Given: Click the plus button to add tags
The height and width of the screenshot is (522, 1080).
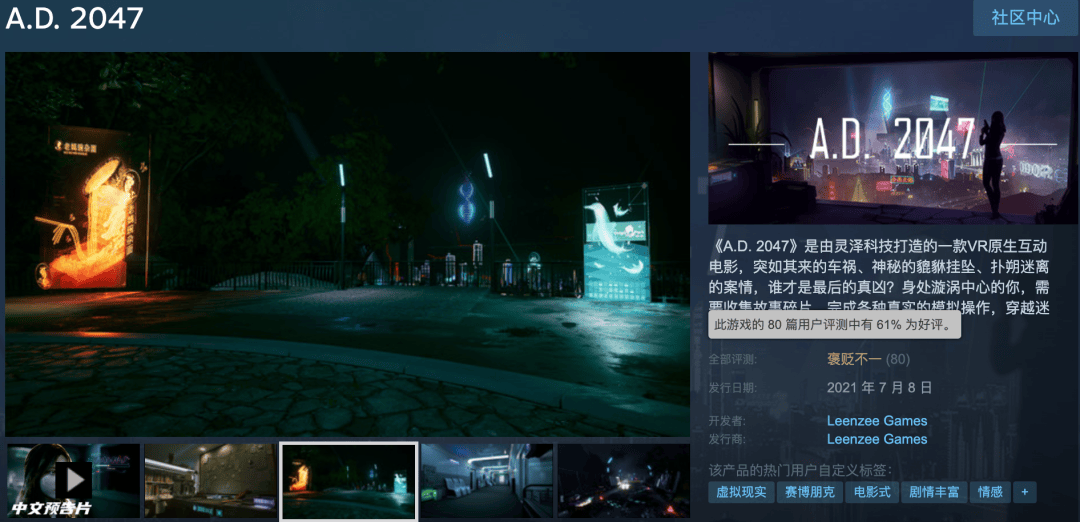Looking at the screenshot, I should (x=1025, y=492).
